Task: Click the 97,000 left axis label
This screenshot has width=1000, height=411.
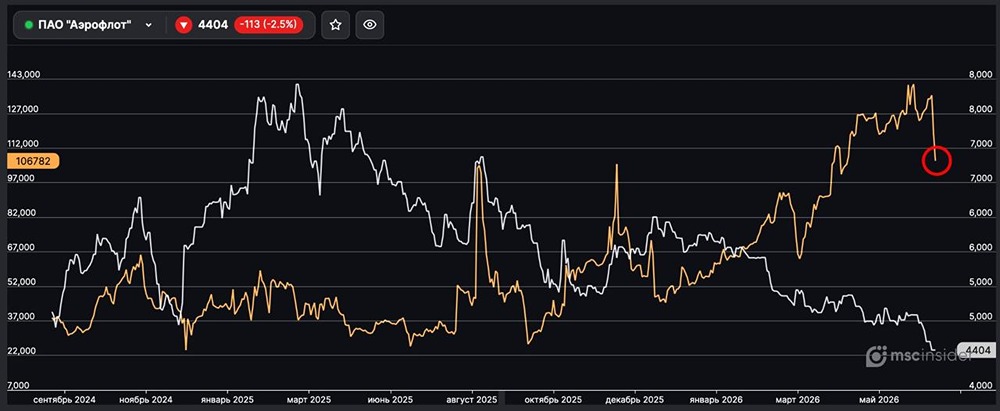Action: (x=22, y=179)
